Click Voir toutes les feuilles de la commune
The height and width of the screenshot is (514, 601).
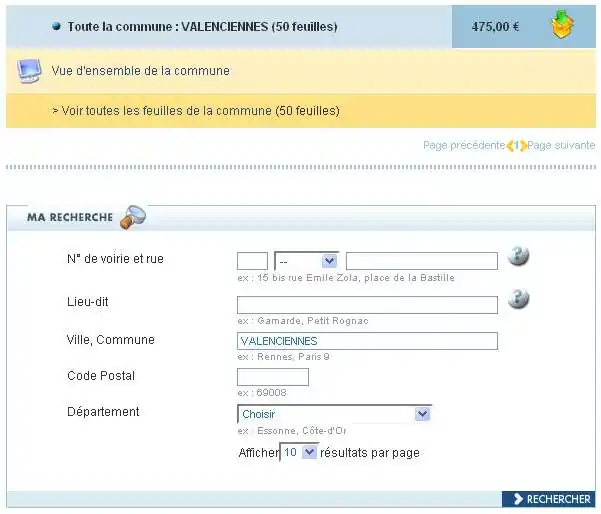196,111
